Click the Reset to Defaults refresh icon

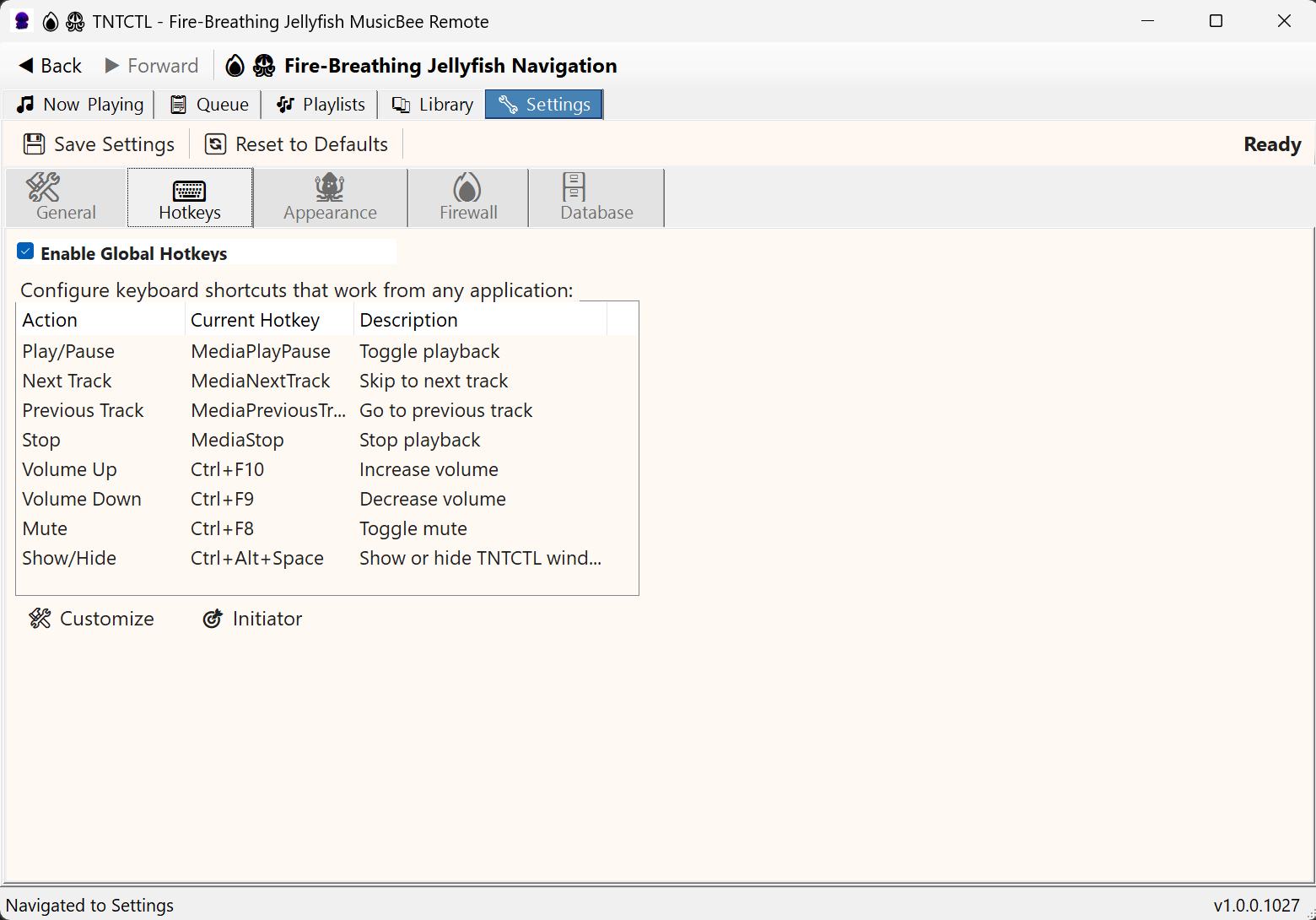(x=216, y=143)
